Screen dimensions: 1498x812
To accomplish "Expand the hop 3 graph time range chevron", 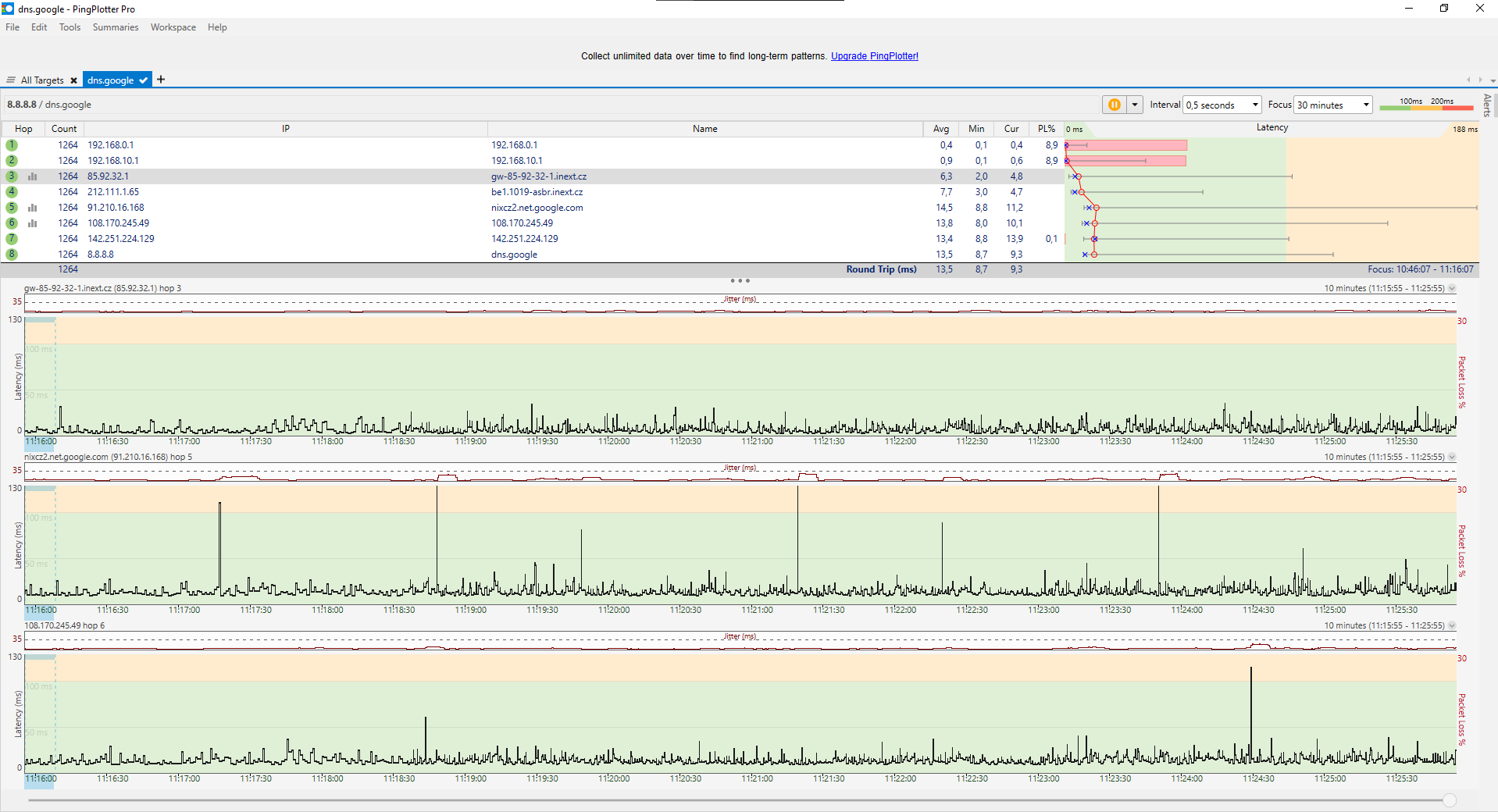I will coord(1452,288).
